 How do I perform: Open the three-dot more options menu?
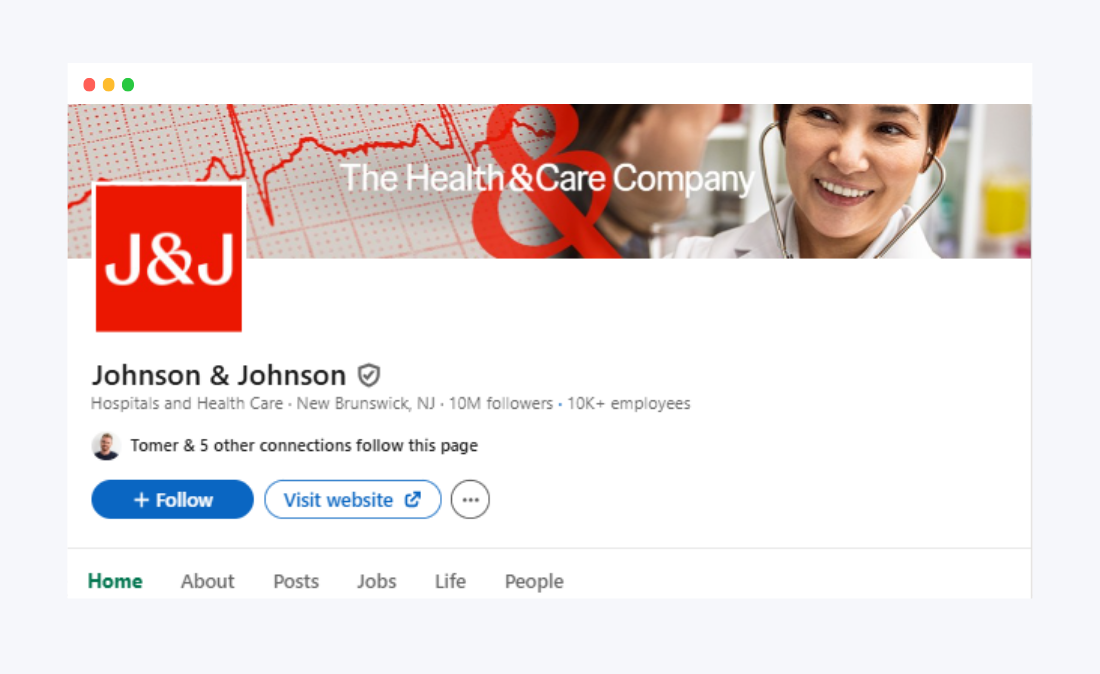pyautogui.click(x=470, y=499)
